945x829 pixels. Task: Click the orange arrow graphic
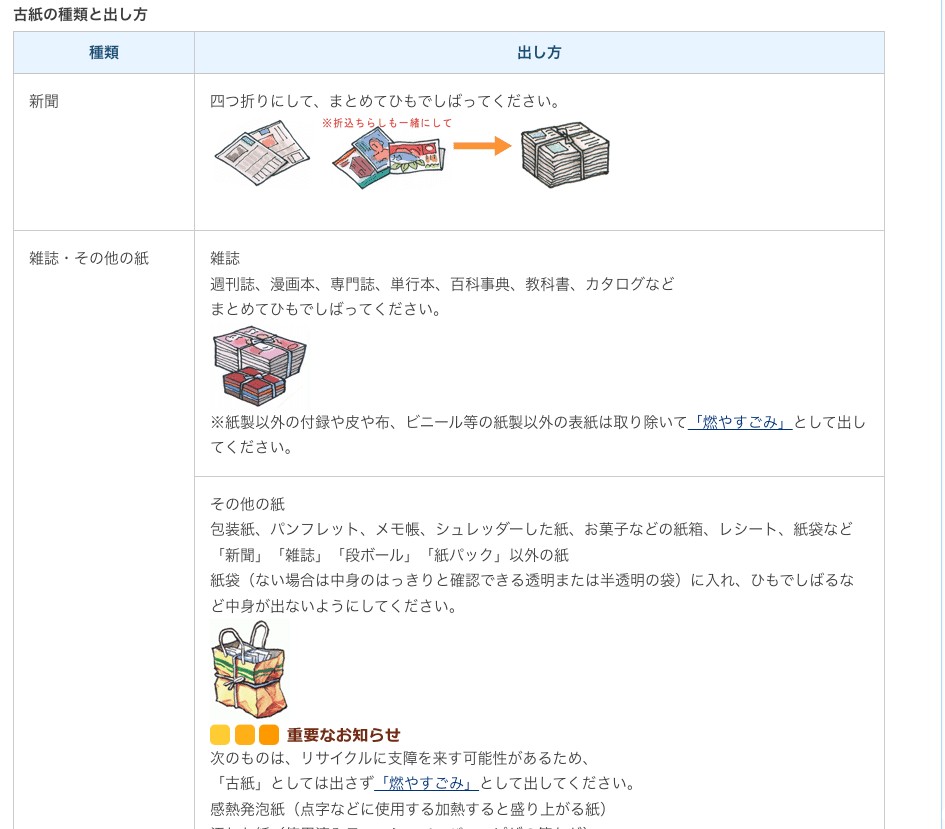click(482, 146)
